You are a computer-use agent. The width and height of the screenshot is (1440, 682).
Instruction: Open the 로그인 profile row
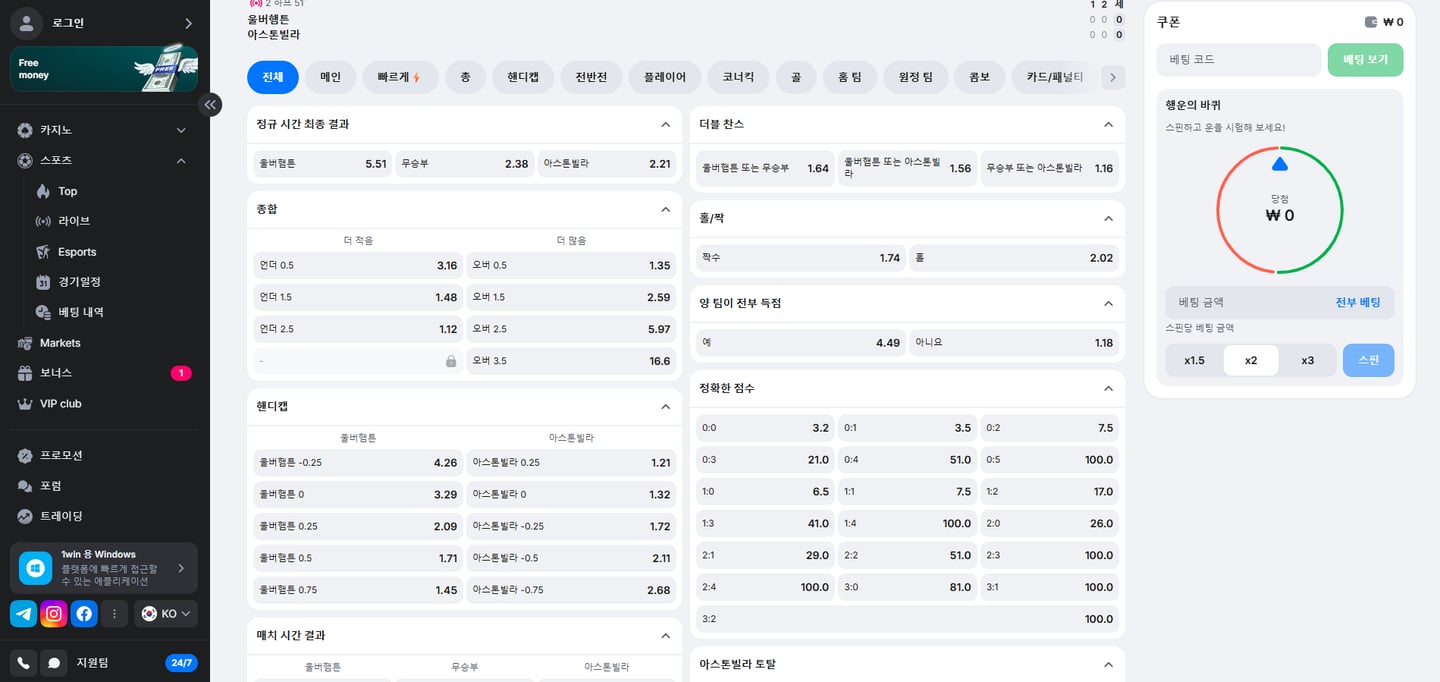point(104,23)
